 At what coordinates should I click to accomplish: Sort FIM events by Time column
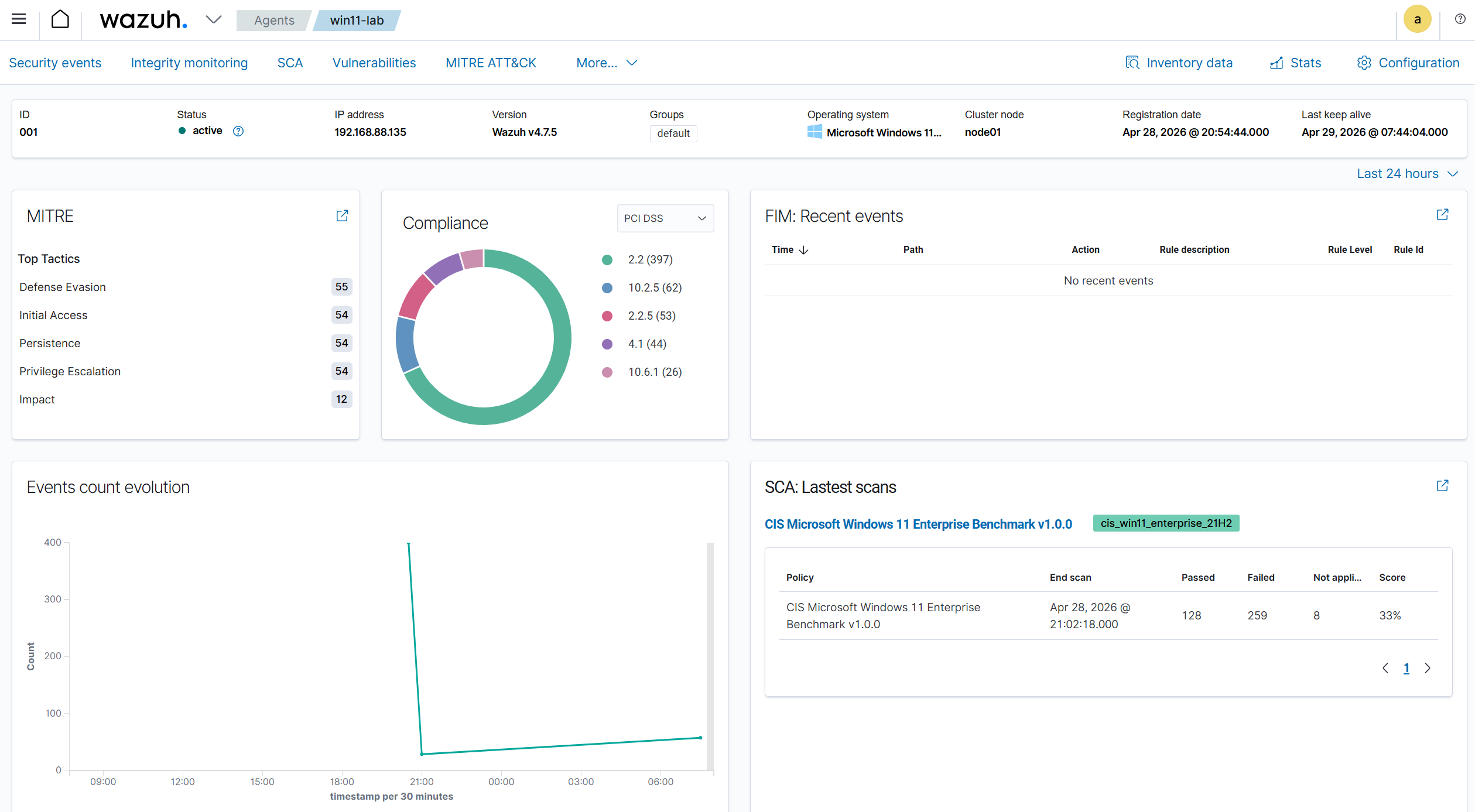(x=789, y=250)
